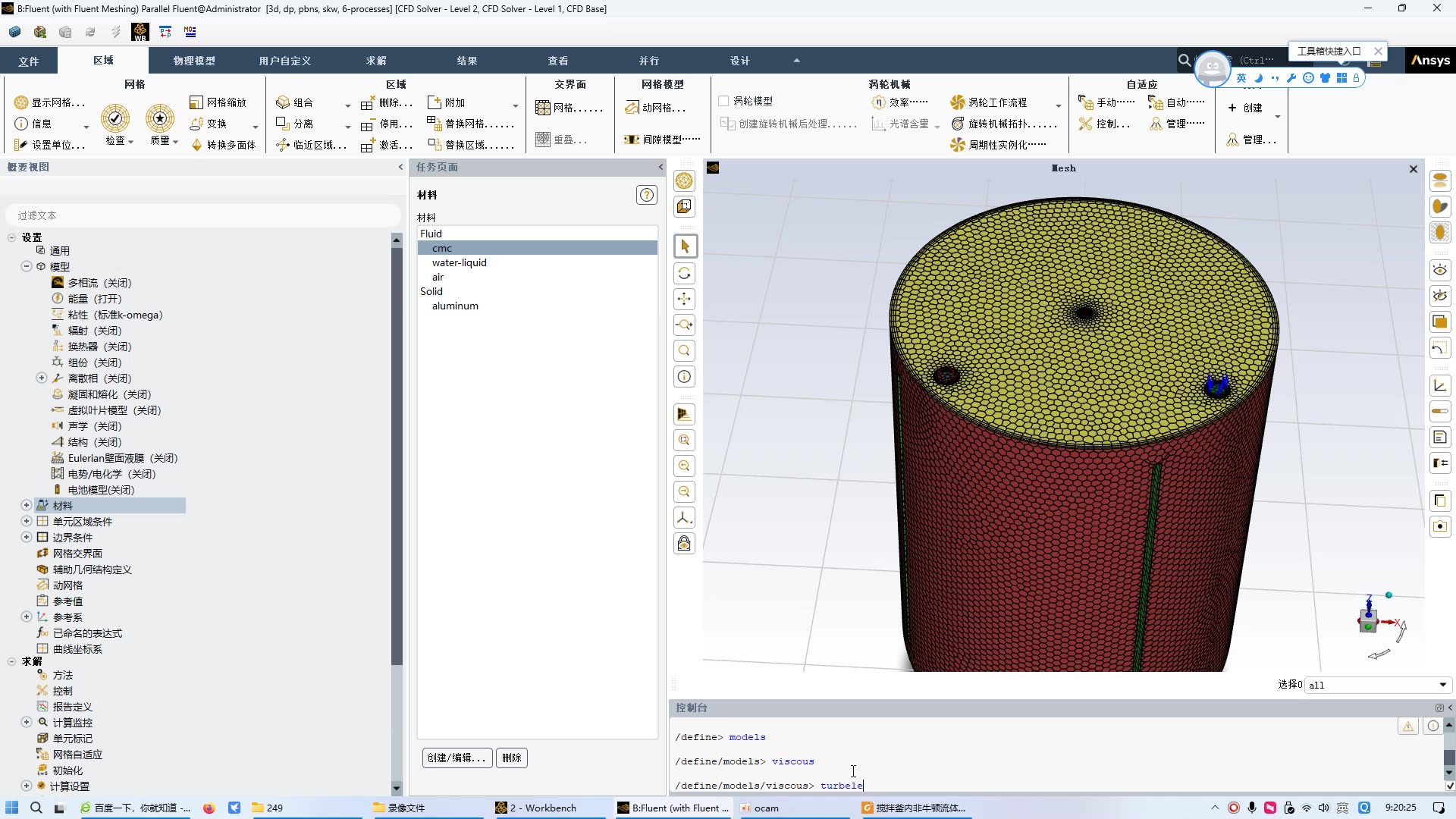Click the mesh Check (检查) icon
This screenshot has width=1456, height=819.
[115, 119]
